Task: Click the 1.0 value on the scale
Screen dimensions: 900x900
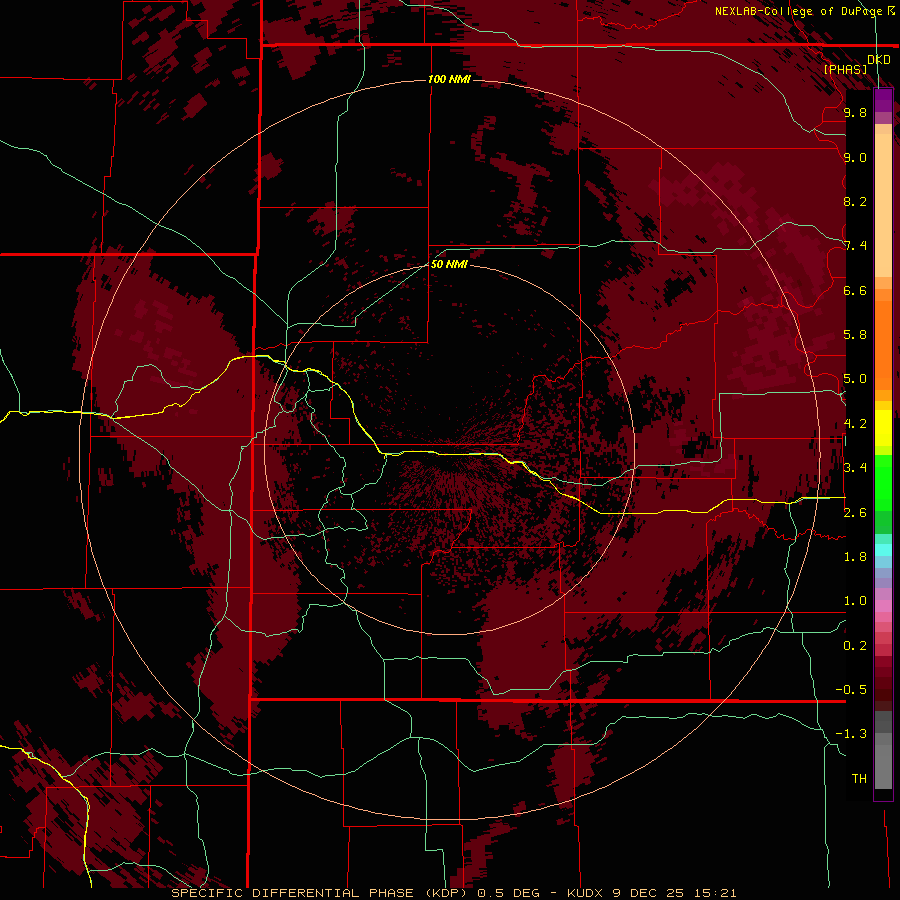Action: pos(855,601)
